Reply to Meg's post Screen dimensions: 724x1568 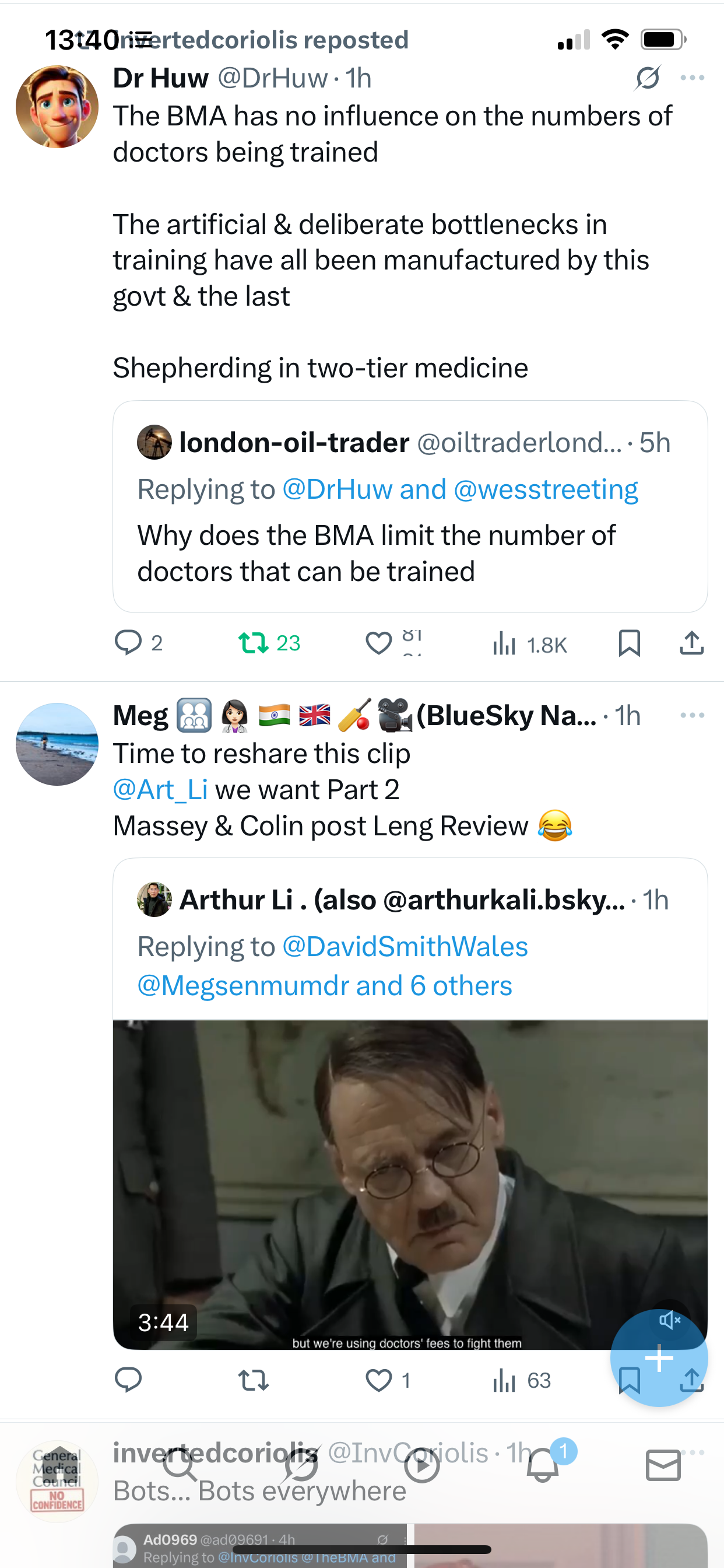coord(128,1380)
